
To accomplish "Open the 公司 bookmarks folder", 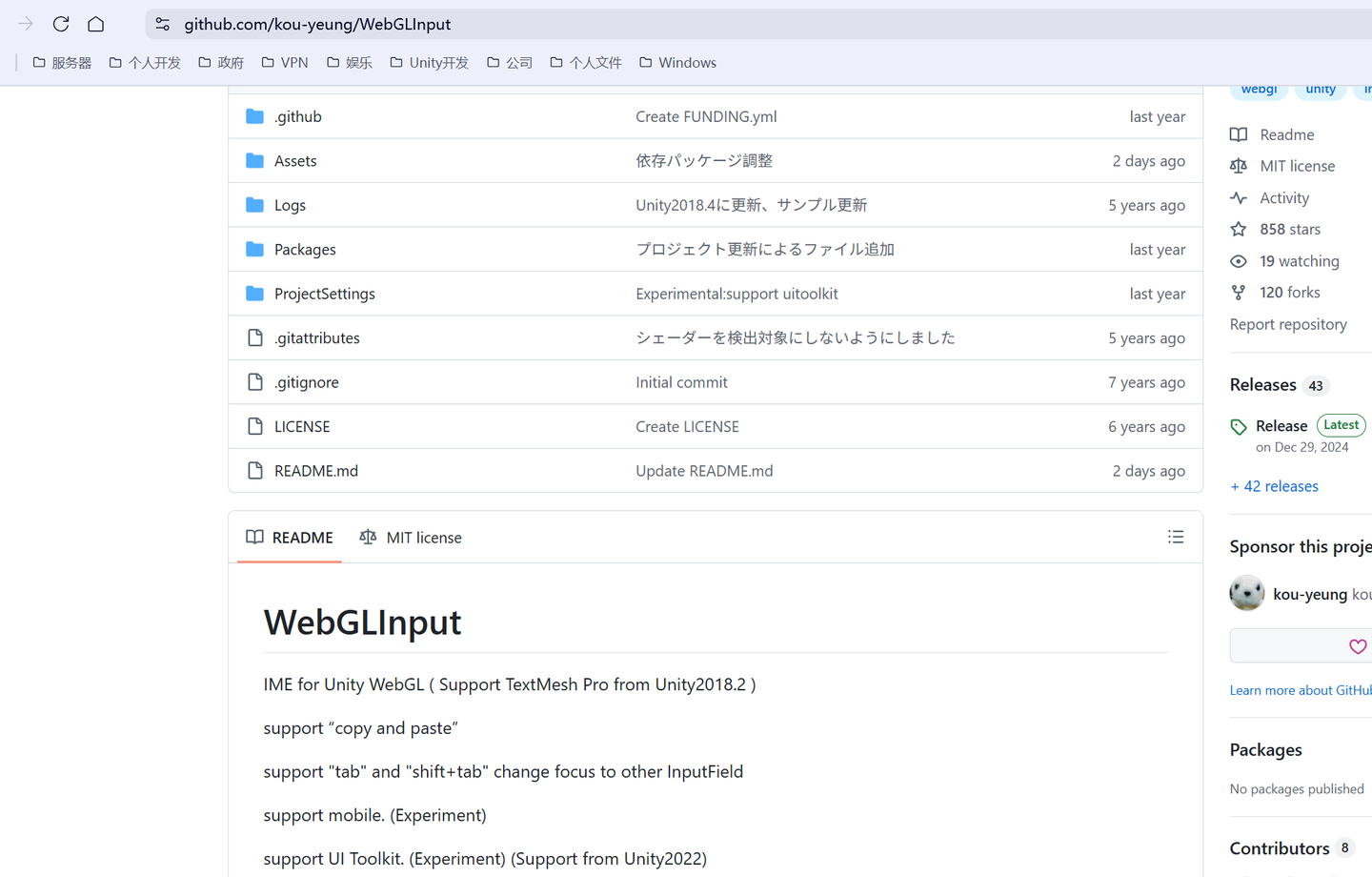I will [510, 63].
